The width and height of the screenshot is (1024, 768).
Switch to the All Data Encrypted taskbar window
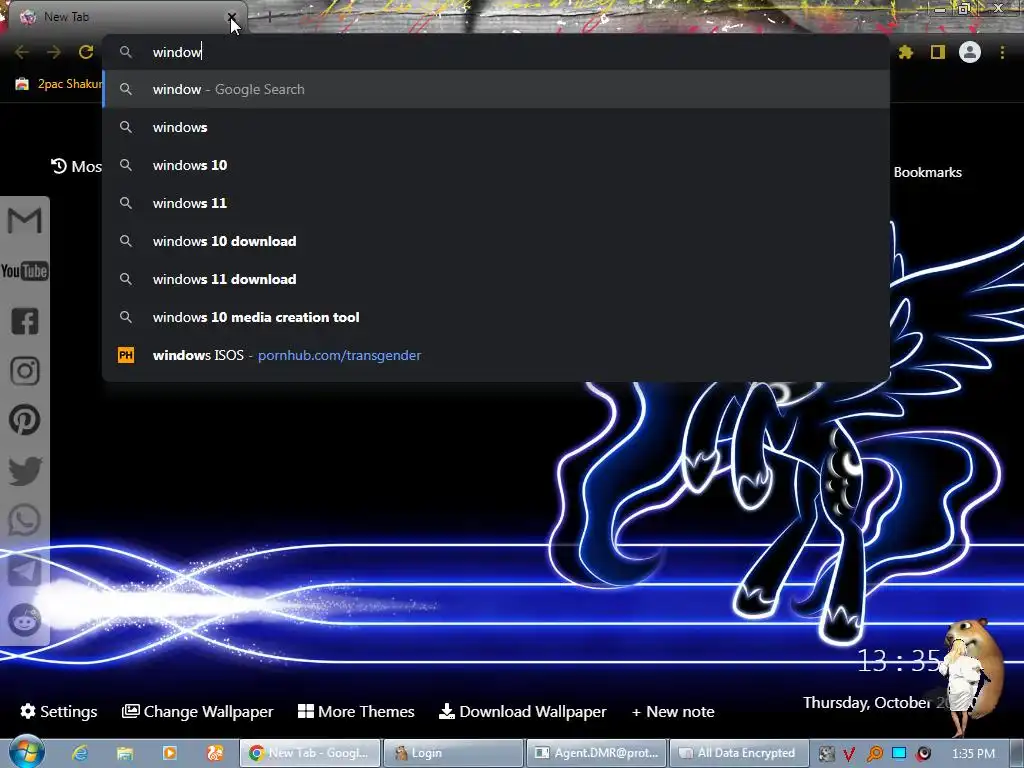tap(739, 753)
